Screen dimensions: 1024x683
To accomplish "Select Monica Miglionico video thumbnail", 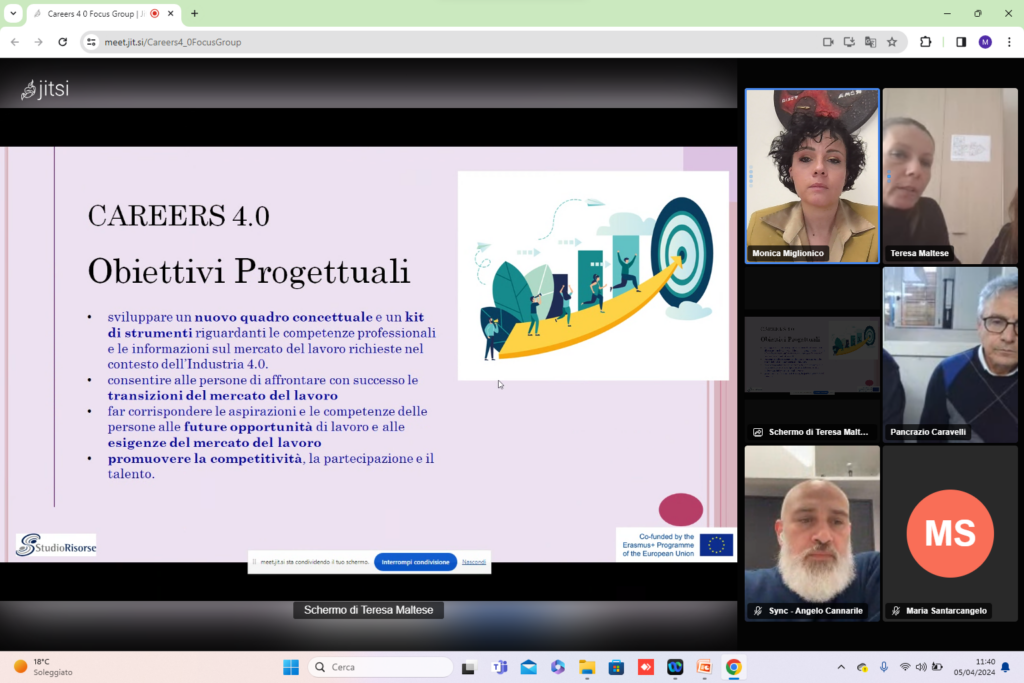I will pos(812,176).
